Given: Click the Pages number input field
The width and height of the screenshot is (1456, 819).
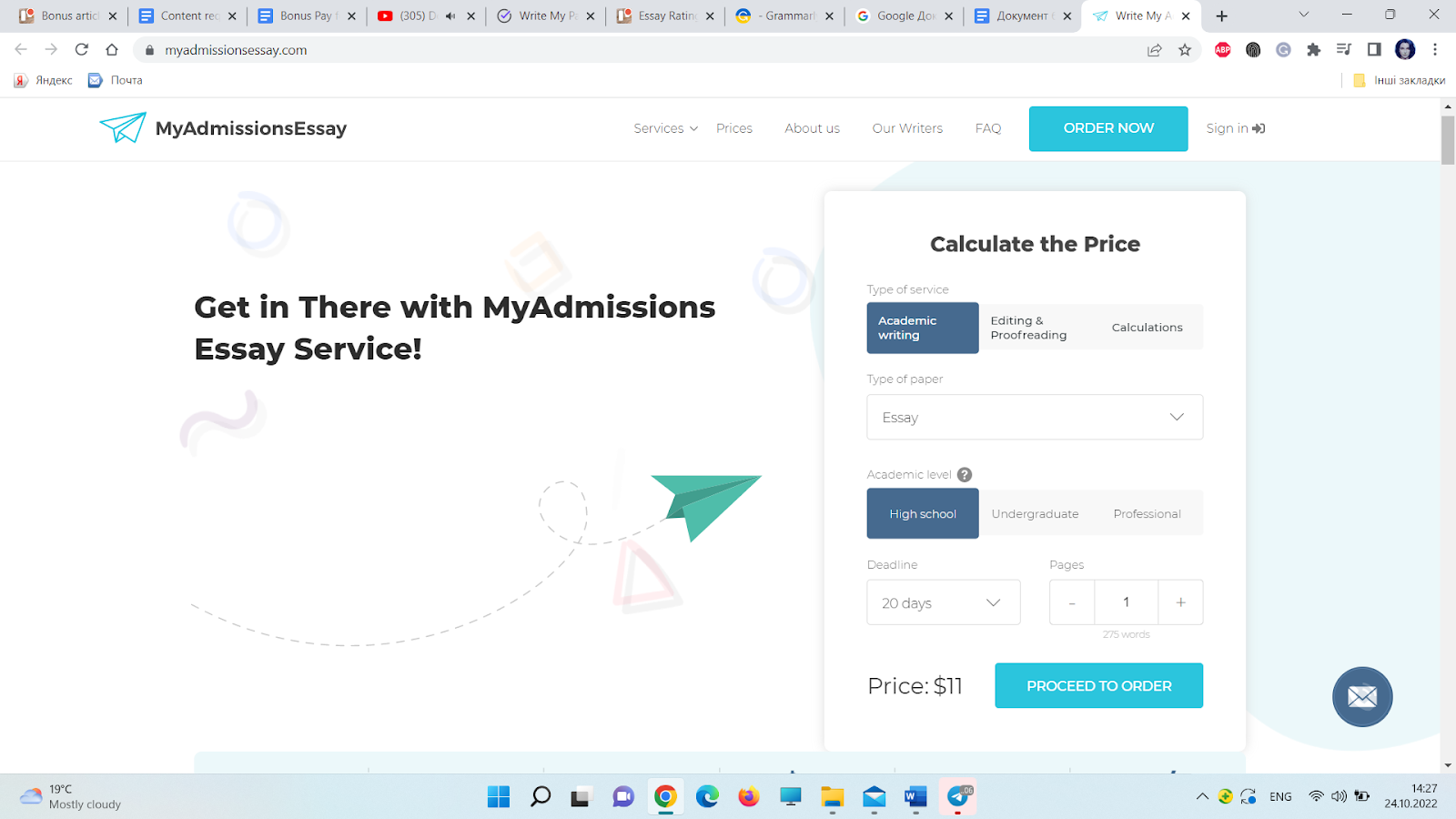Looking at the screenshot, I should [1127, 602].
